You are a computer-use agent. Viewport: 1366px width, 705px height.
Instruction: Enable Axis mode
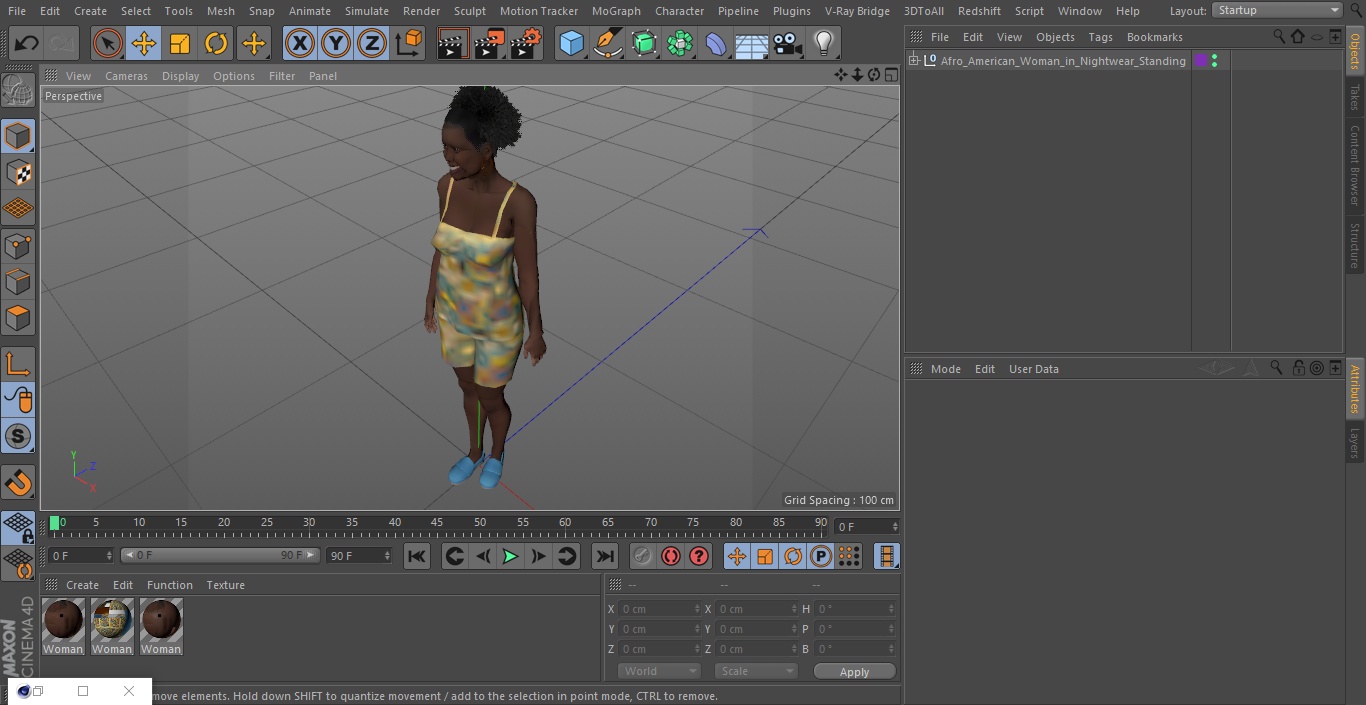[x=18, y=364]
